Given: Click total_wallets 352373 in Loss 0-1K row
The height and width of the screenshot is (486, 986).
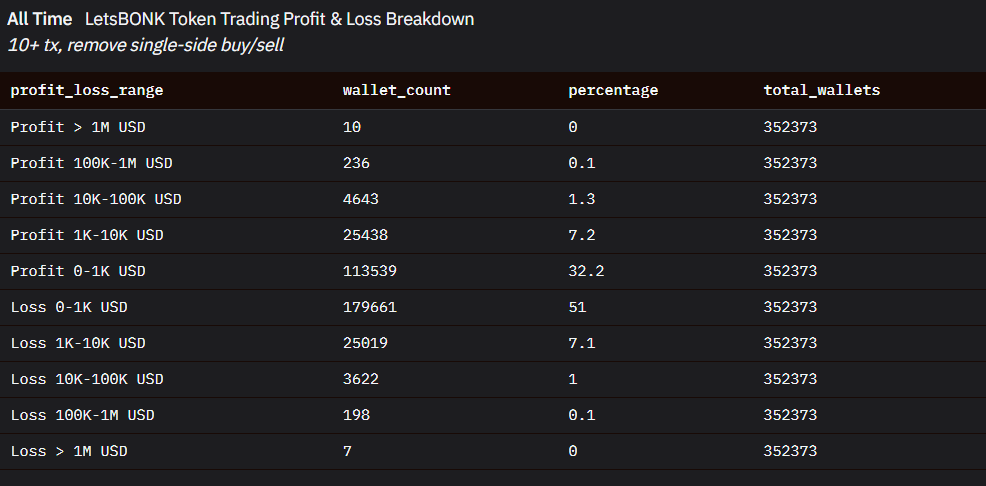Looking at the screenshot, I should pyautogui.click(x=790, y=307).
